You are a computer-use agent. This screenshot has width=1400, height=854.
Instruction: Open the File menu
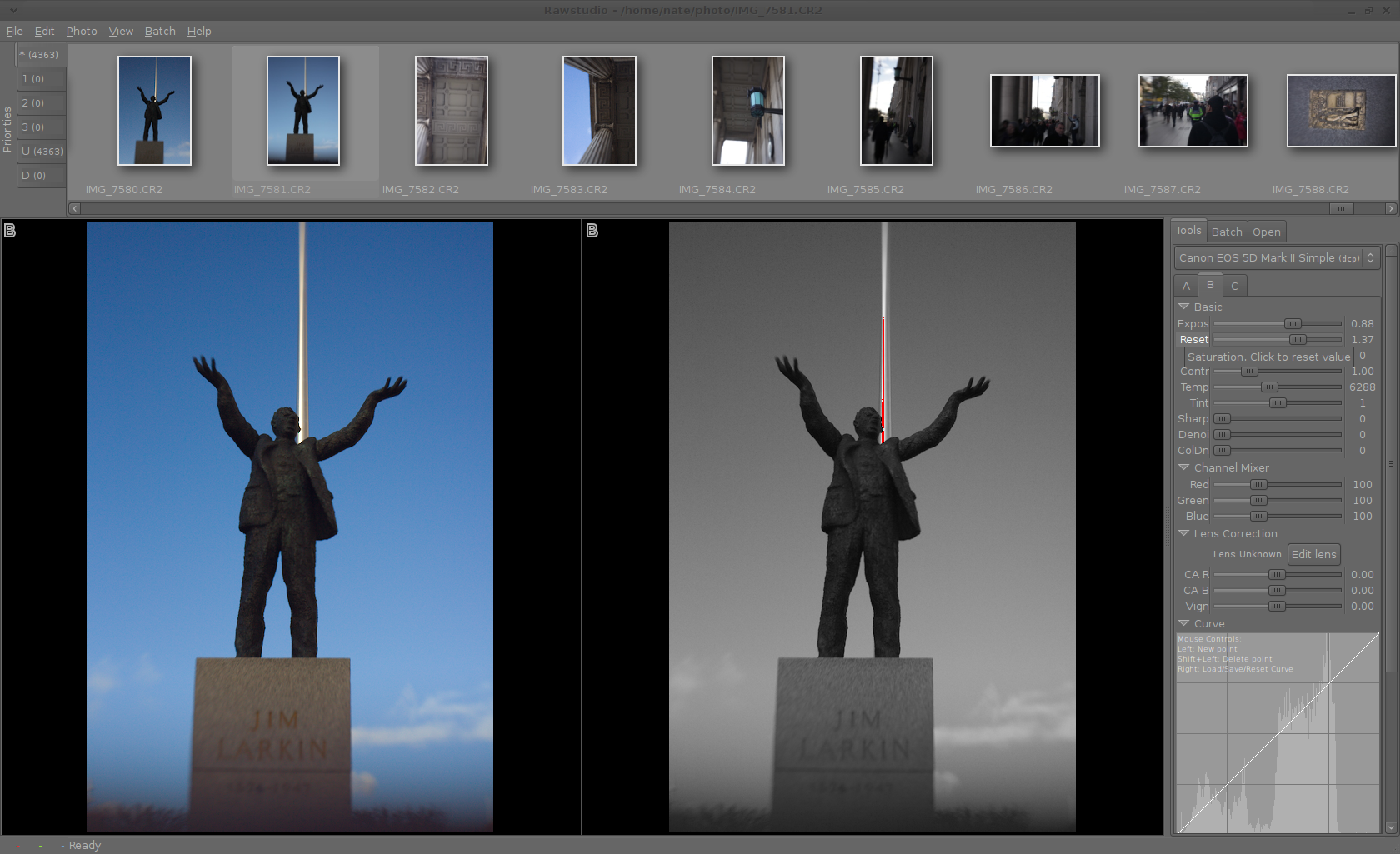click(x=15, y=31)
